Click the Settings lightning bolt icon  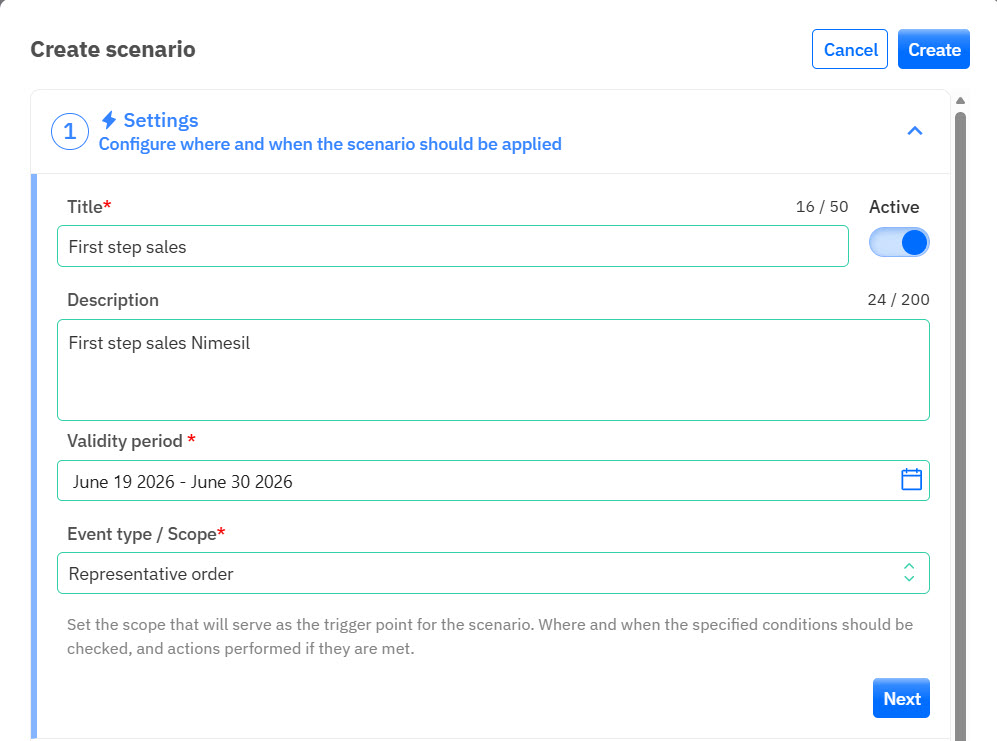[x=109, y=120]
